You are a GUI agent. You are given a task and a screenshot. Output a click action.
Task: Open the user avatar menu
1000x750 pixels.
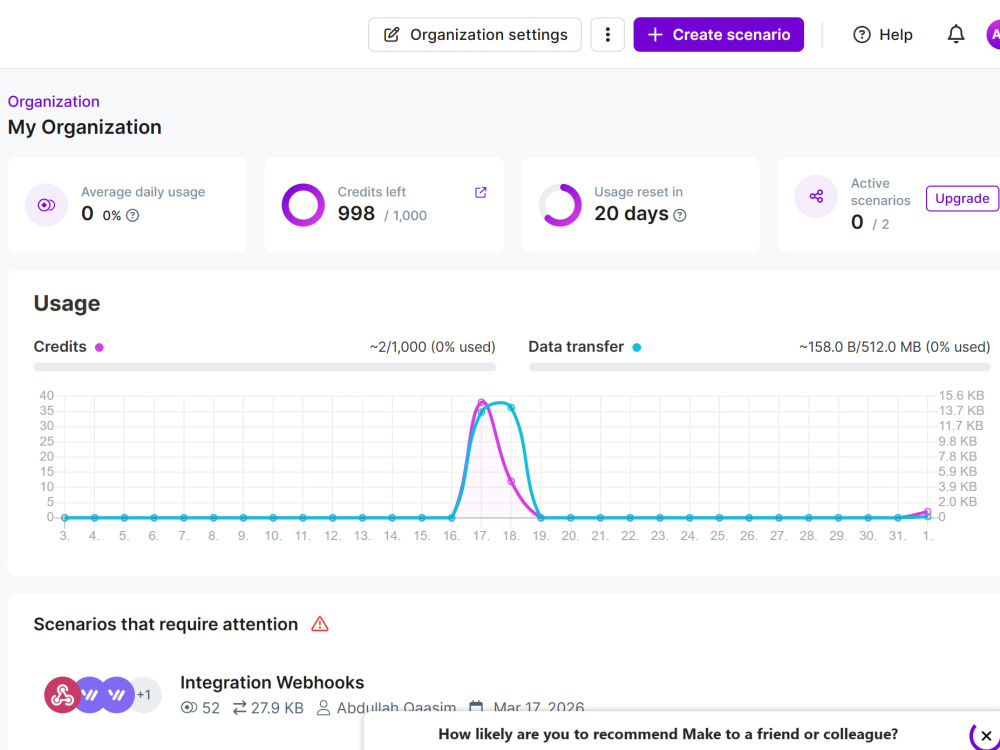click(x=994, y=34)
